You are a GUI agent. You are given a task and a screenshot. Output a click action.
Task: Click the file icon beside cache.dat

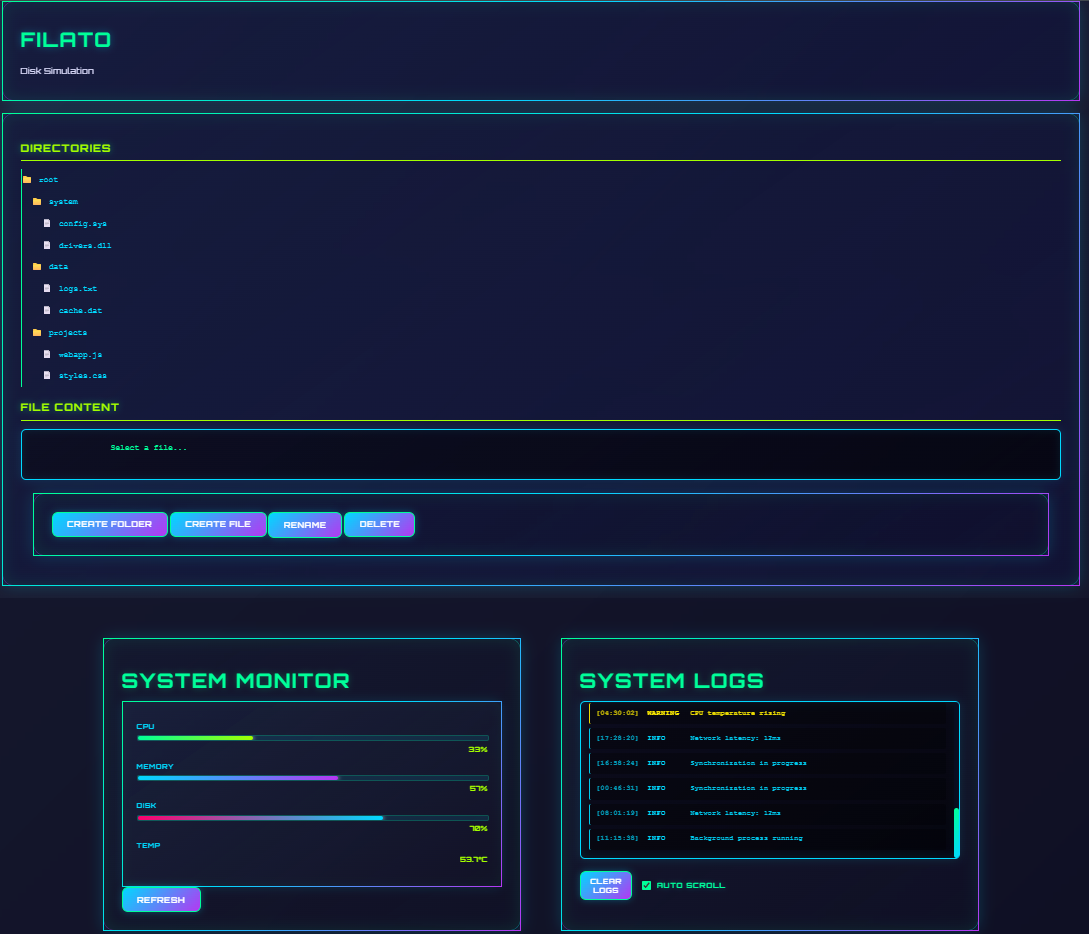tap(47, 311)
